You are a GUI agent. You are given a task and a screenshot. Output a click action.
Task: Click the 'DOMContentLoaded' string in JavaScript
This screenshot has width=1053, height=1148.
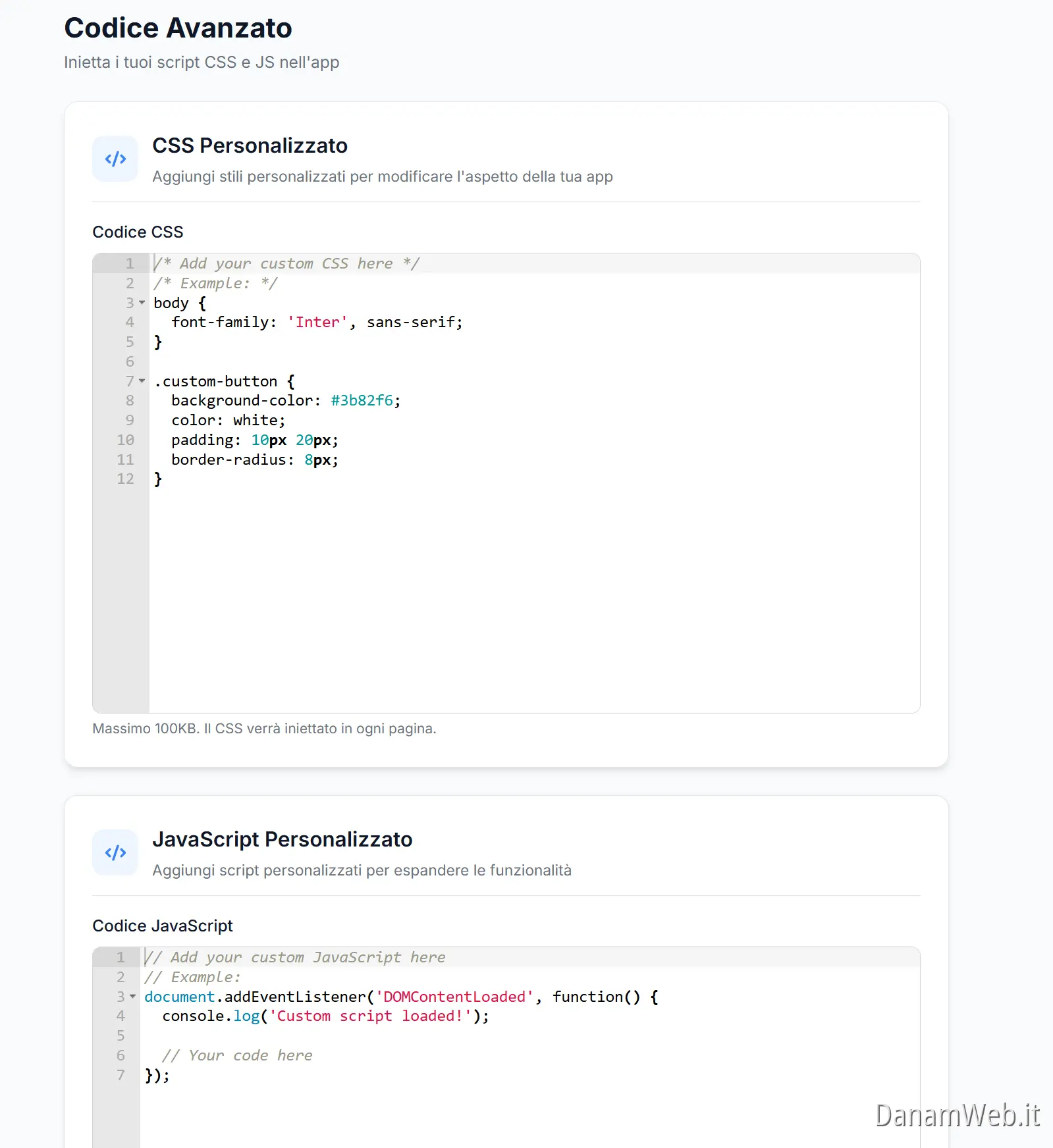[454, 997]
